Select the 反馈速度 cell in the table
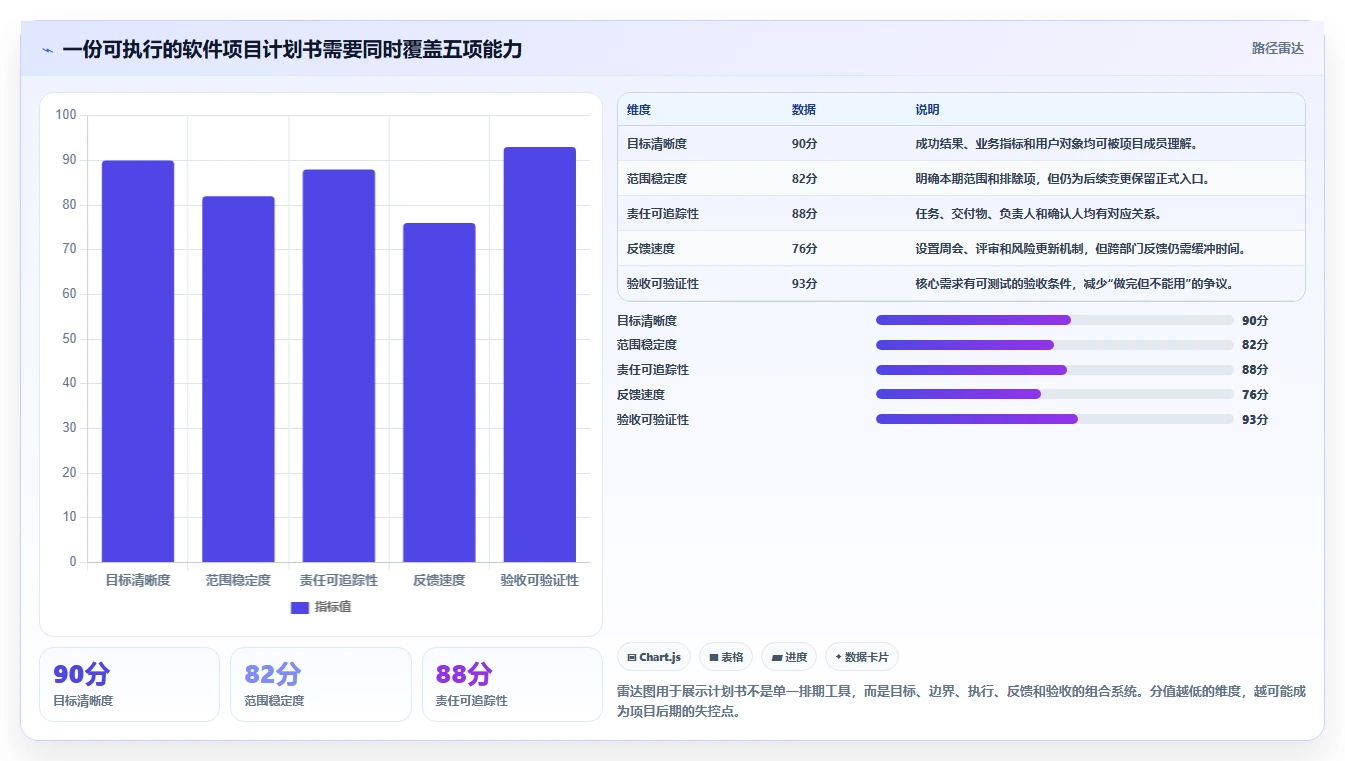 [x=651, y=249]
